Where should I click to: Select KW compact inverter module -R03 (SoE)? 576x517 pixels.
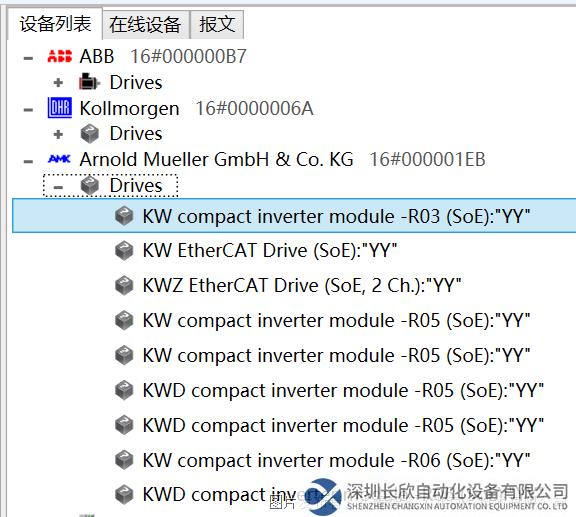[x=294, y=216]
